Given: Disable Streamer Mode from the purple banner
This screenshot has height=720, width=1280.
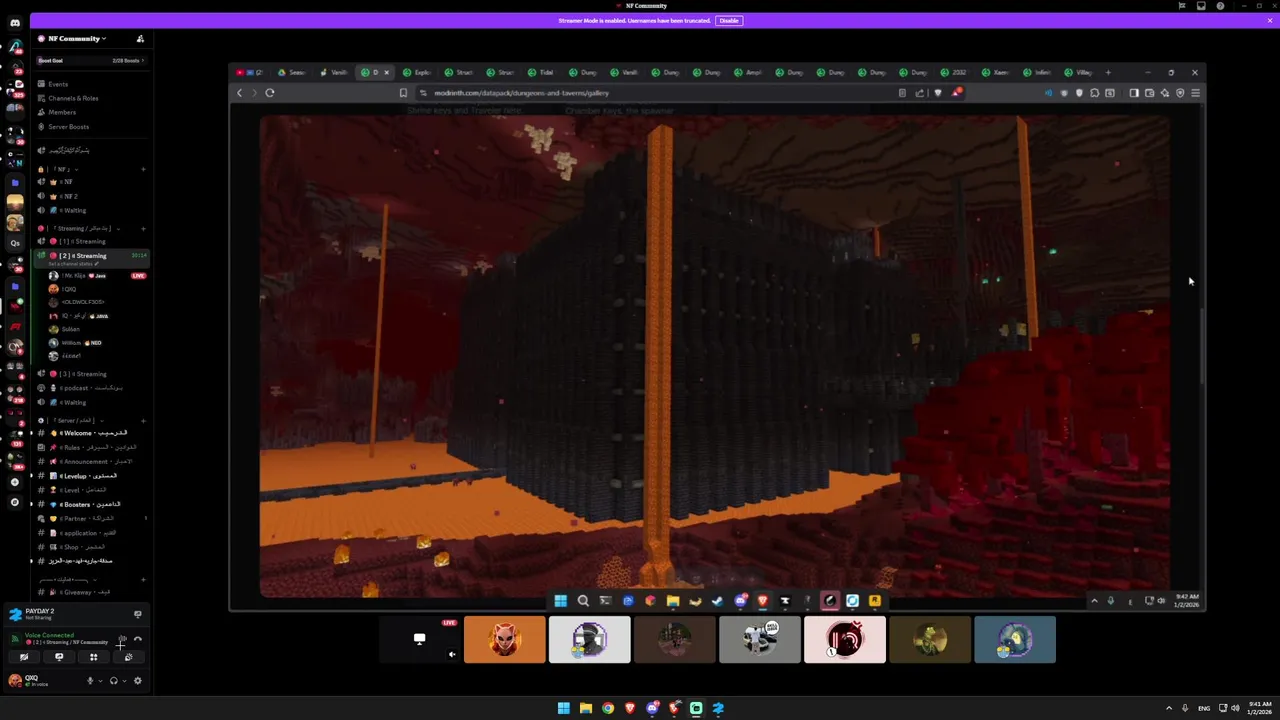Looking at the screenshot, I should 728,20.
